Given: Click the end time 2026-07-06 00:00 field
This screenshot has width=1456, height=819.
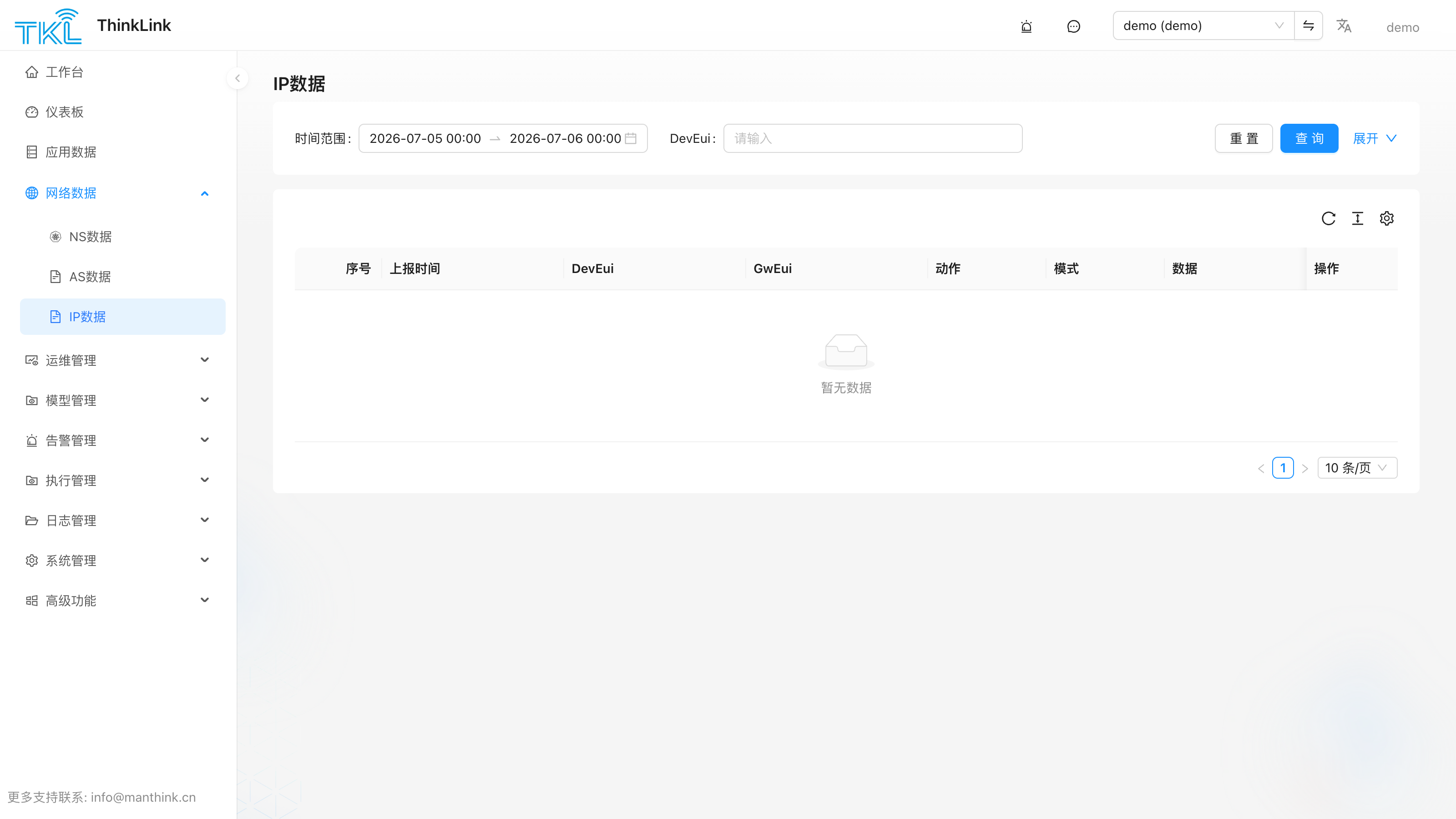Looking at the screenshot, I should tap(565, 138).
